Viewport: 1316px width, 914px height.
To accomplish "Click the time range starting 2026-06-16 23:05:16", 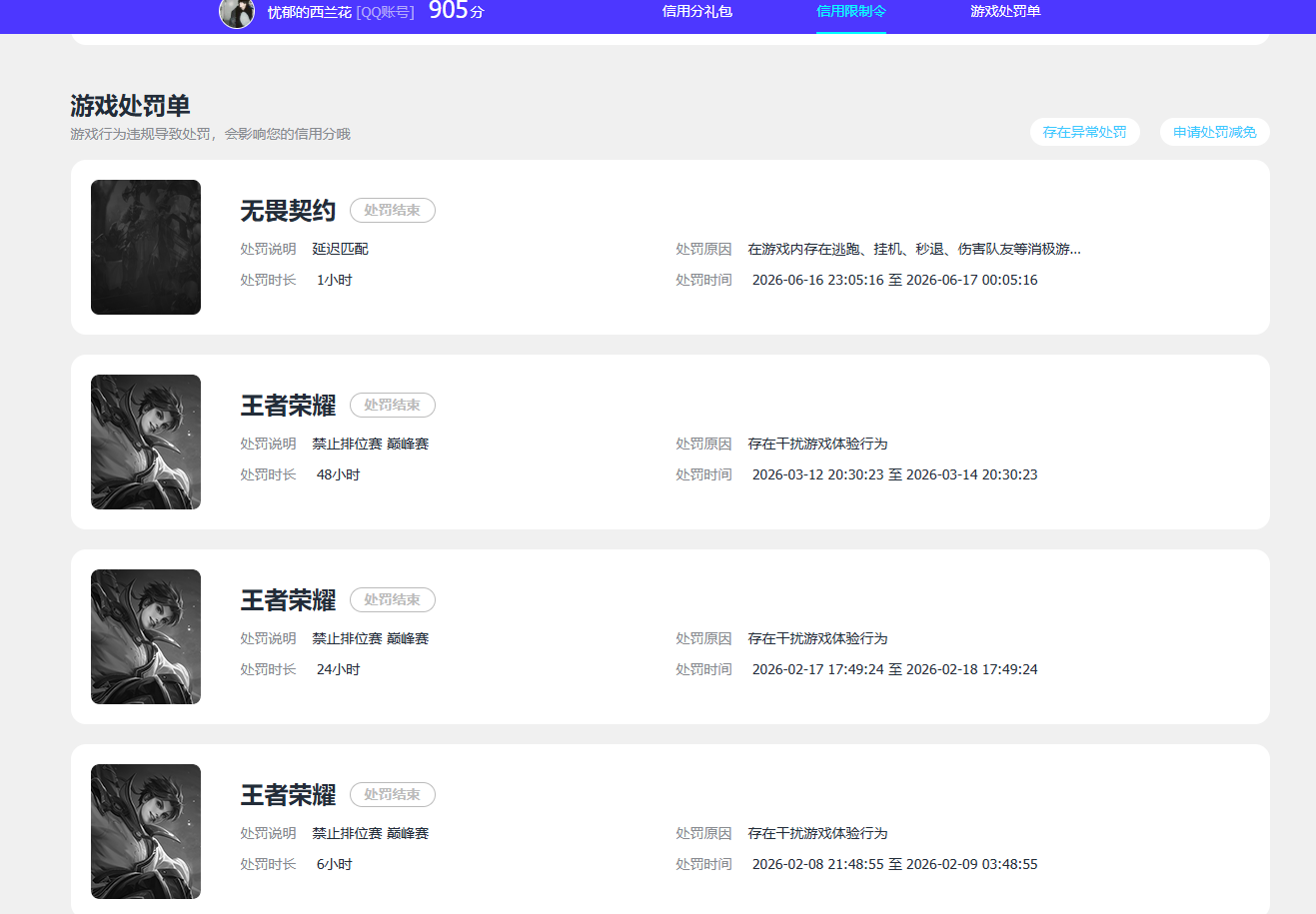I will pos(894,280).
